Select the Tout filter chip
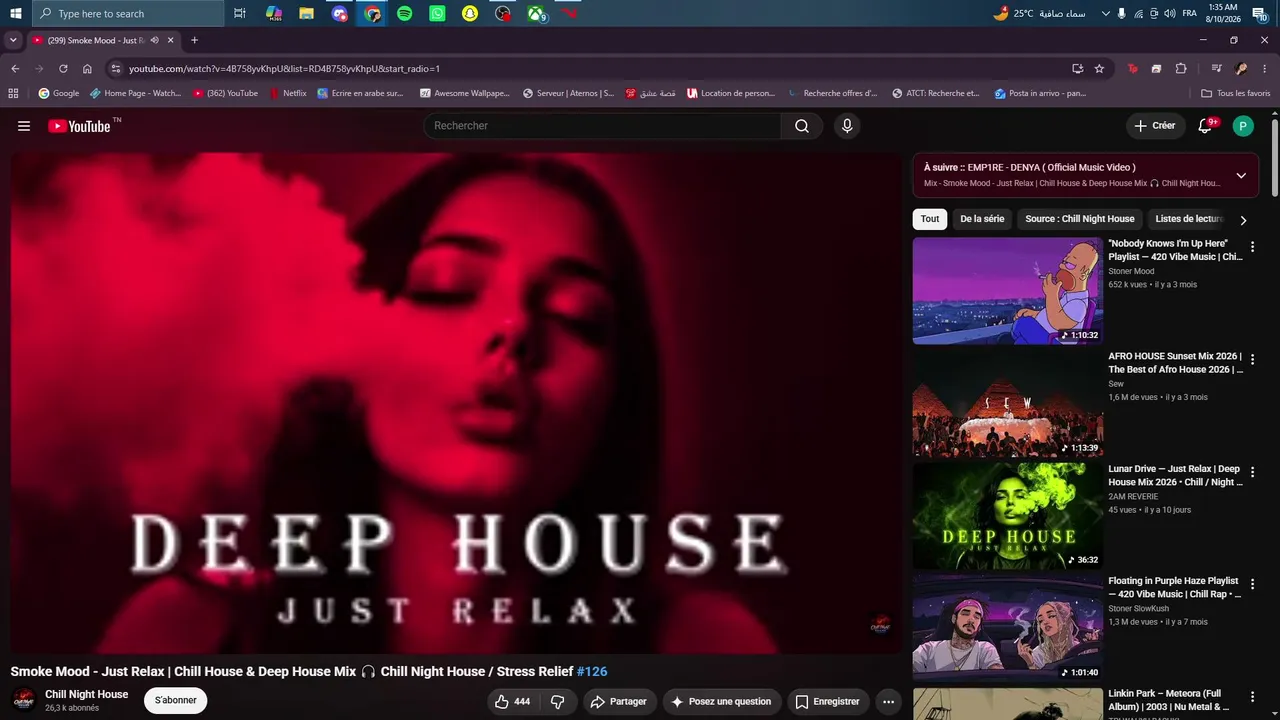This screenshot has width=1280, height=720. tap(930, 219)
